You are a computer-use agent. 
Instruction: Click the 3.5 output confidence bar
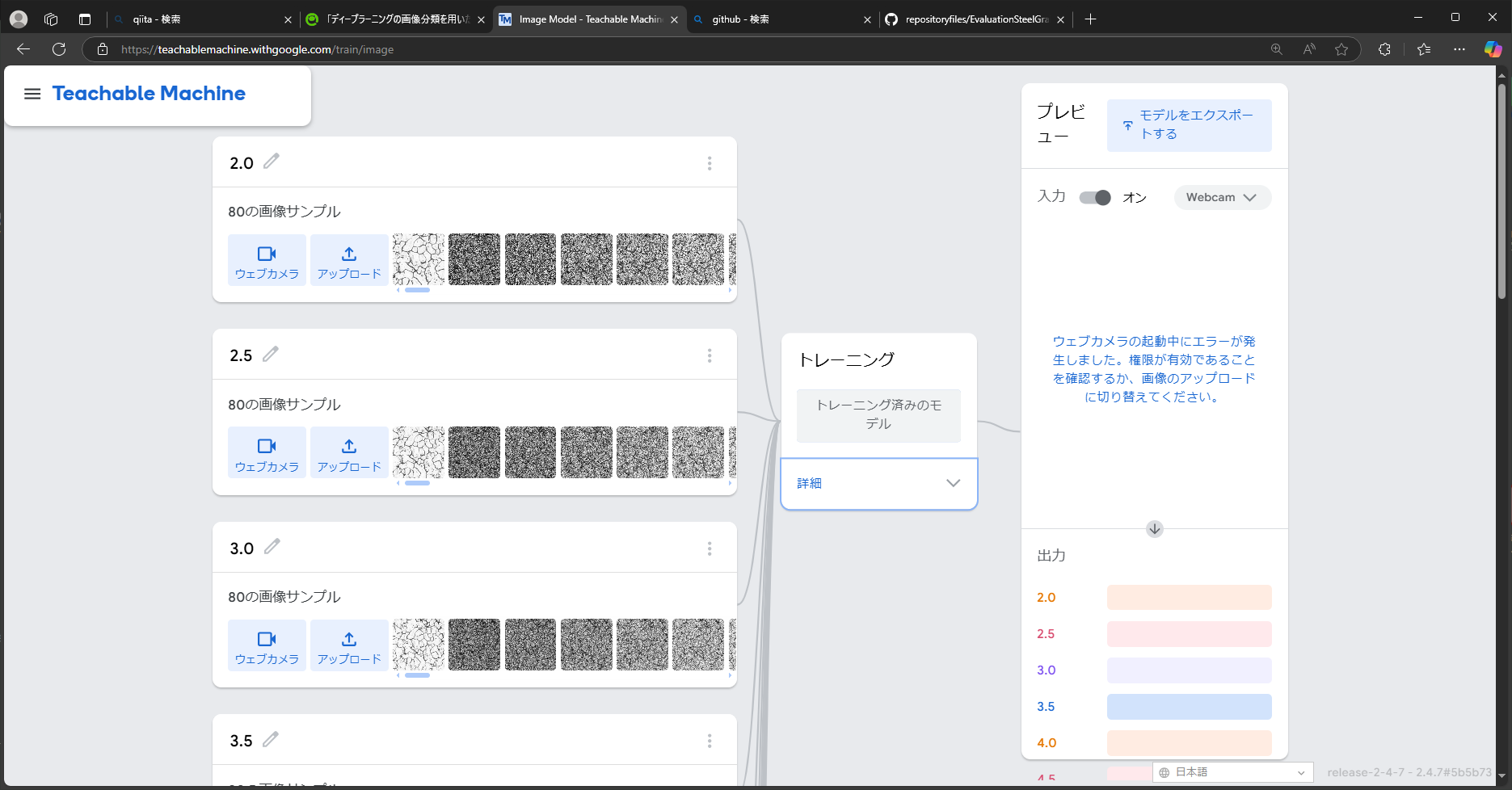(1189, 707)
